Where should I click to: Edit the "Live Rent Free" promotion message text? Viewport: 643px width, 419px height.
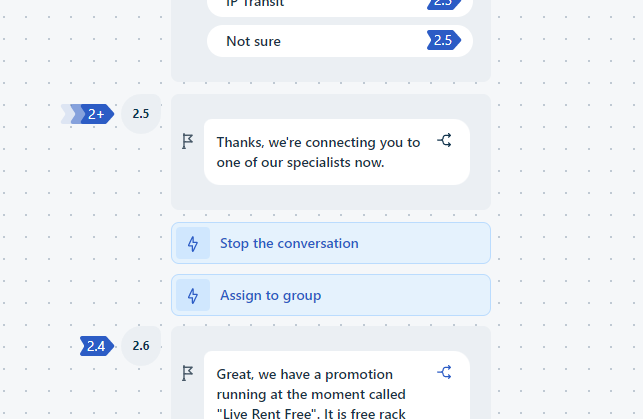coord(311,394)
